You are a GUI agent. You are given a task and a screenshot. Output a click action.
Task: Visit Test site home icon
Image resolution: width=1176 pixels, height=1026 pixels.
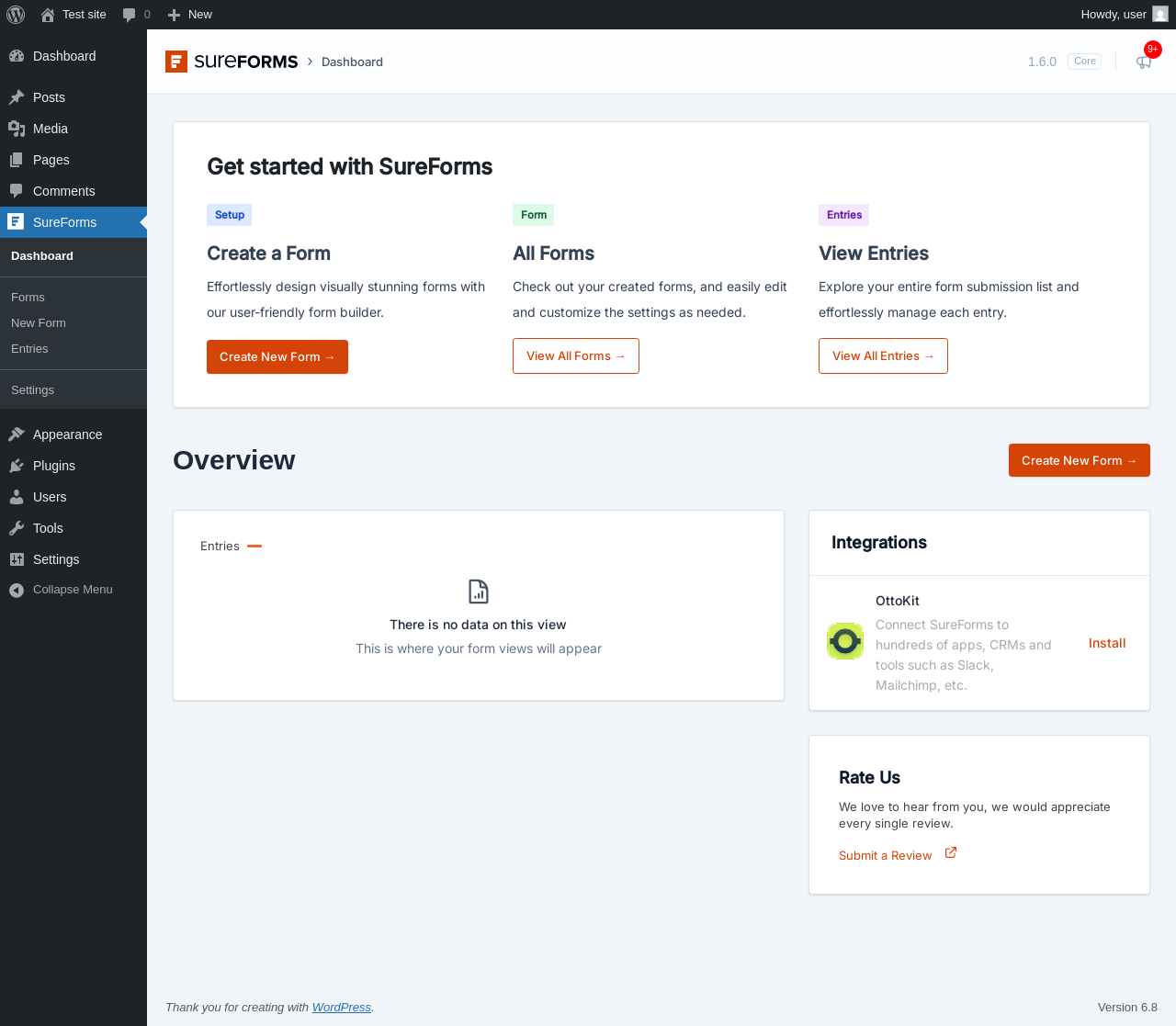[48, 15]
